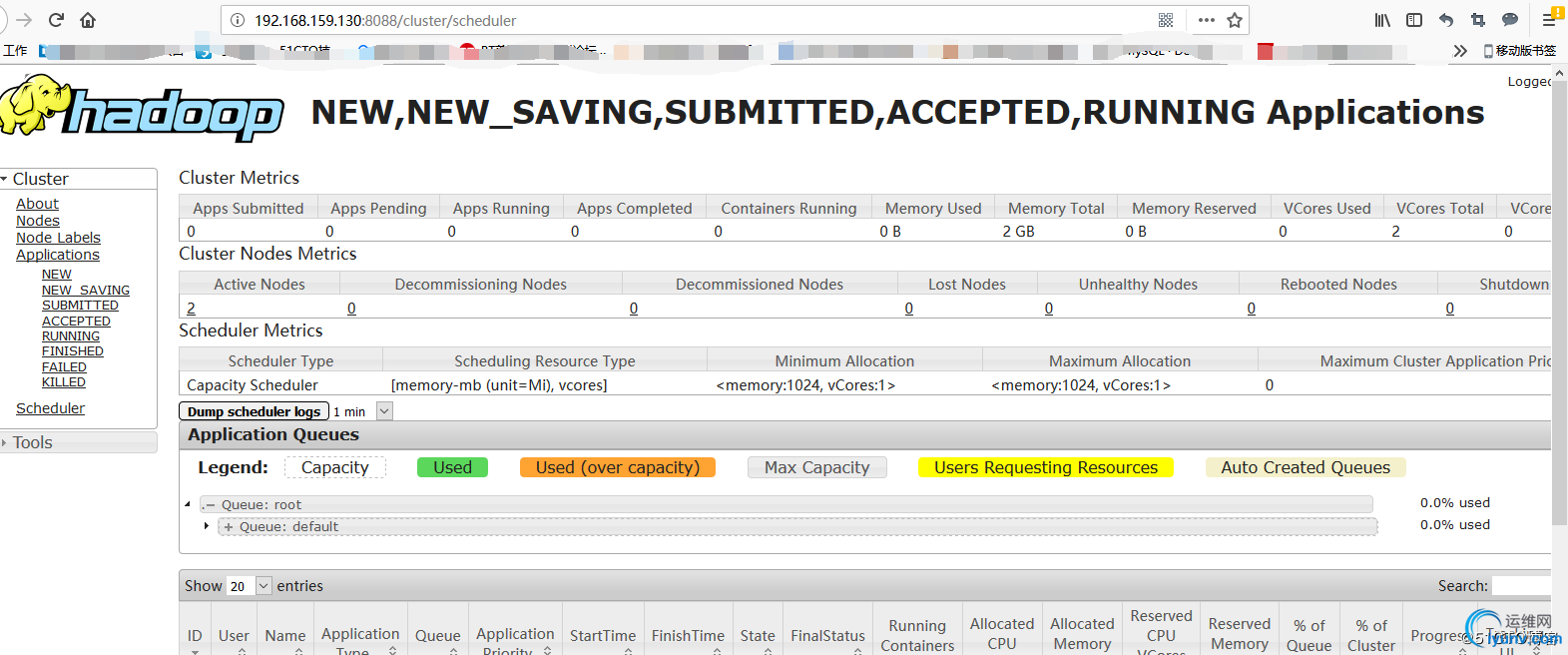Screen dimensions: 1568x655
Task: Open the Scheduler link in sidebar
Action: (x=50, y=408)
